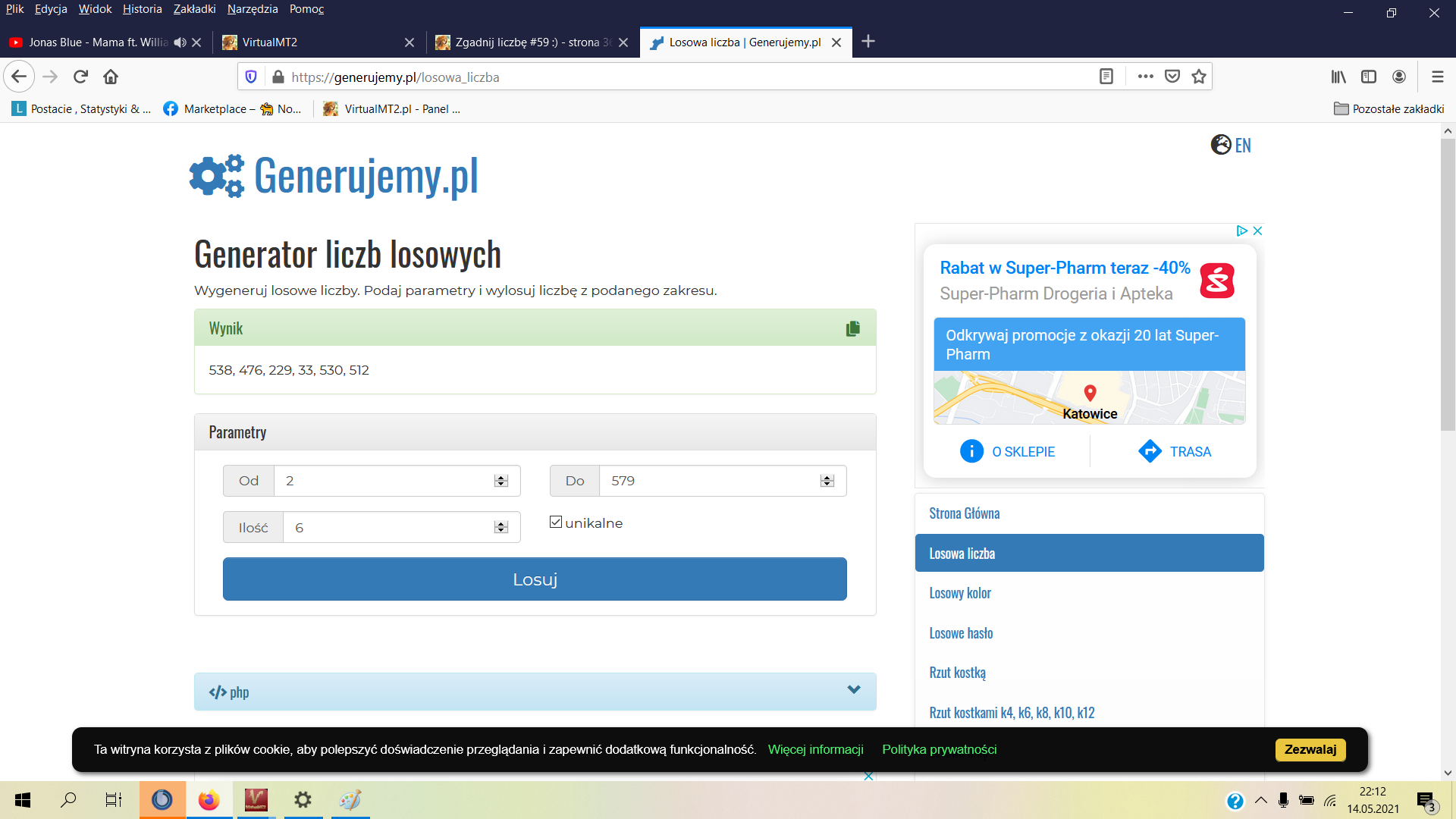1456x819 pixels.
Task: Open Pozostałe zakładki bookmarks folder
Action: coord(1389,109)
